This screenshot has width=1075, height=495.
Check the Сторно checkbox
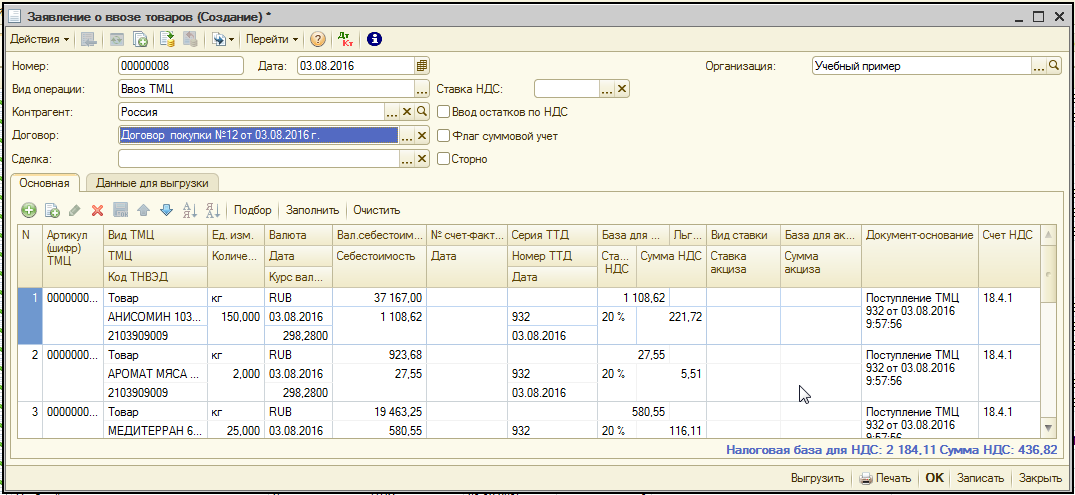(444, 159)
